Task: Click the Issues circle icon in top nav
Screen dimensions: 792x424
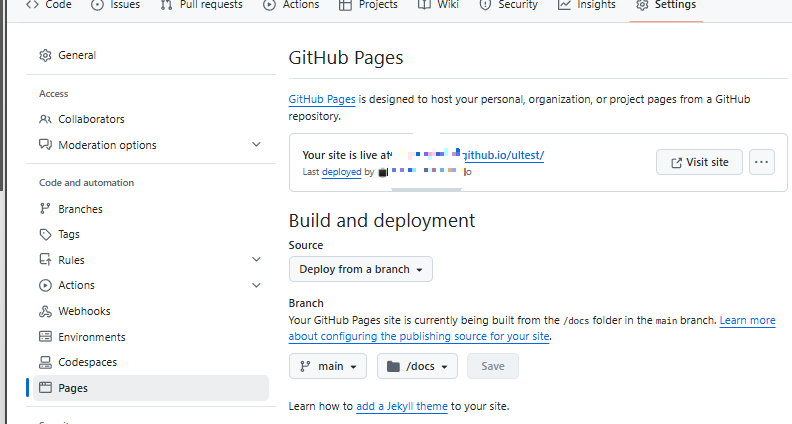Action: click(x=97, y=5)
